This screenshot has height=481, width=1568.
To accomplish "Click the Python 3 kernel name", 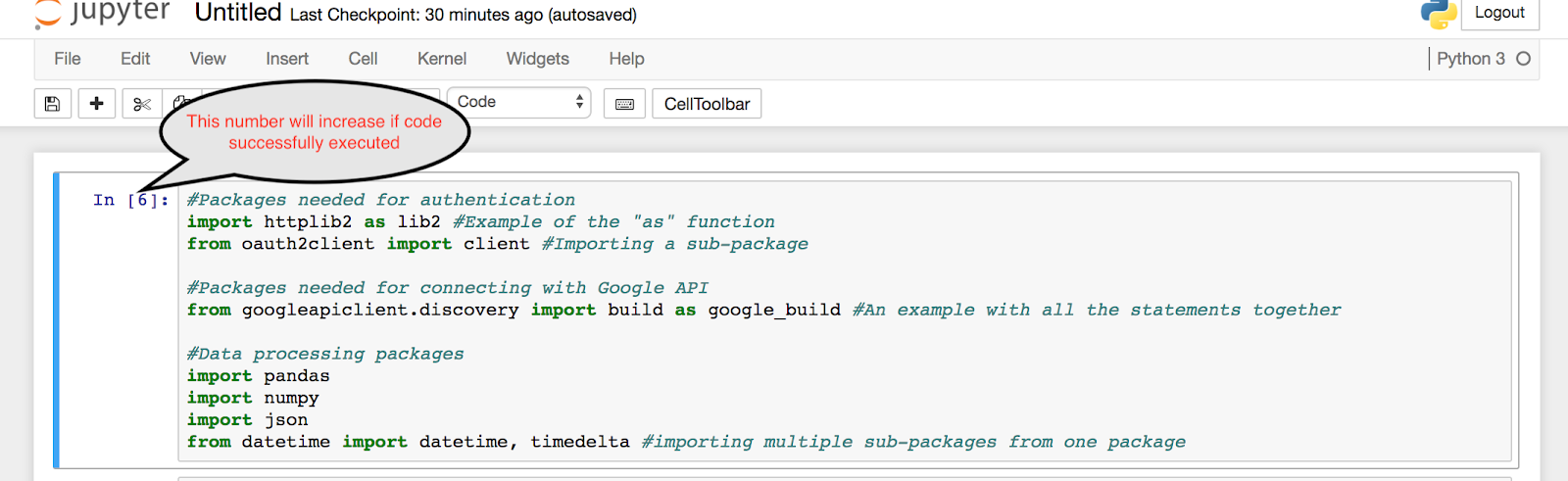I will click(1471, 59).
